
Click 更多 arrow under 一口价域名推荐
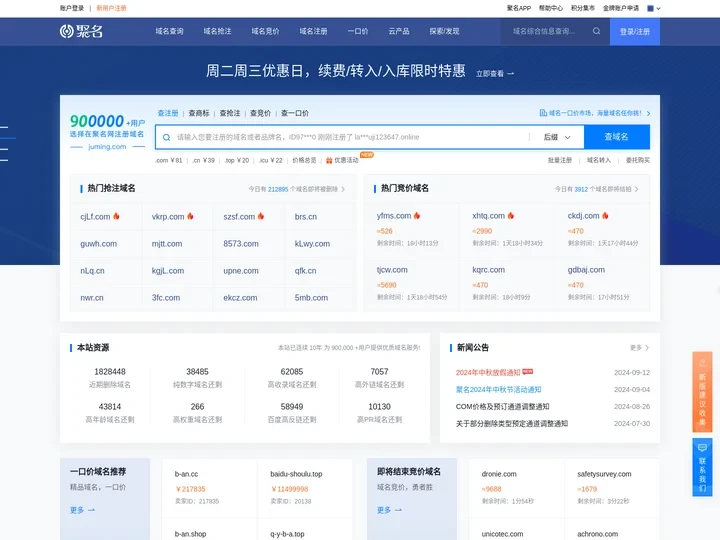pos(83,510)
